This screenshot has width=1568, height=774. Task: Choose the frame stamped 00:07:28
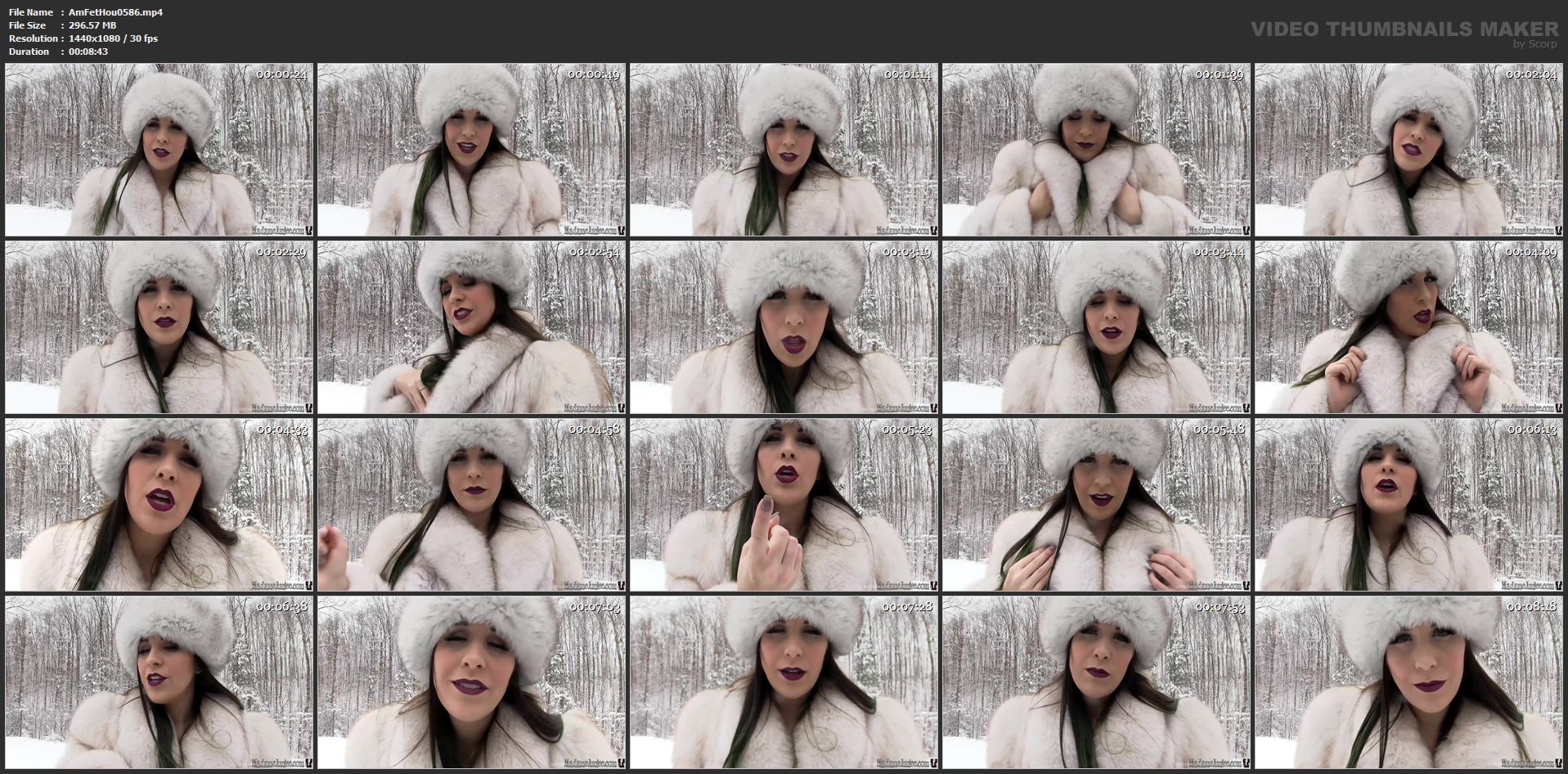pos(784,682)
